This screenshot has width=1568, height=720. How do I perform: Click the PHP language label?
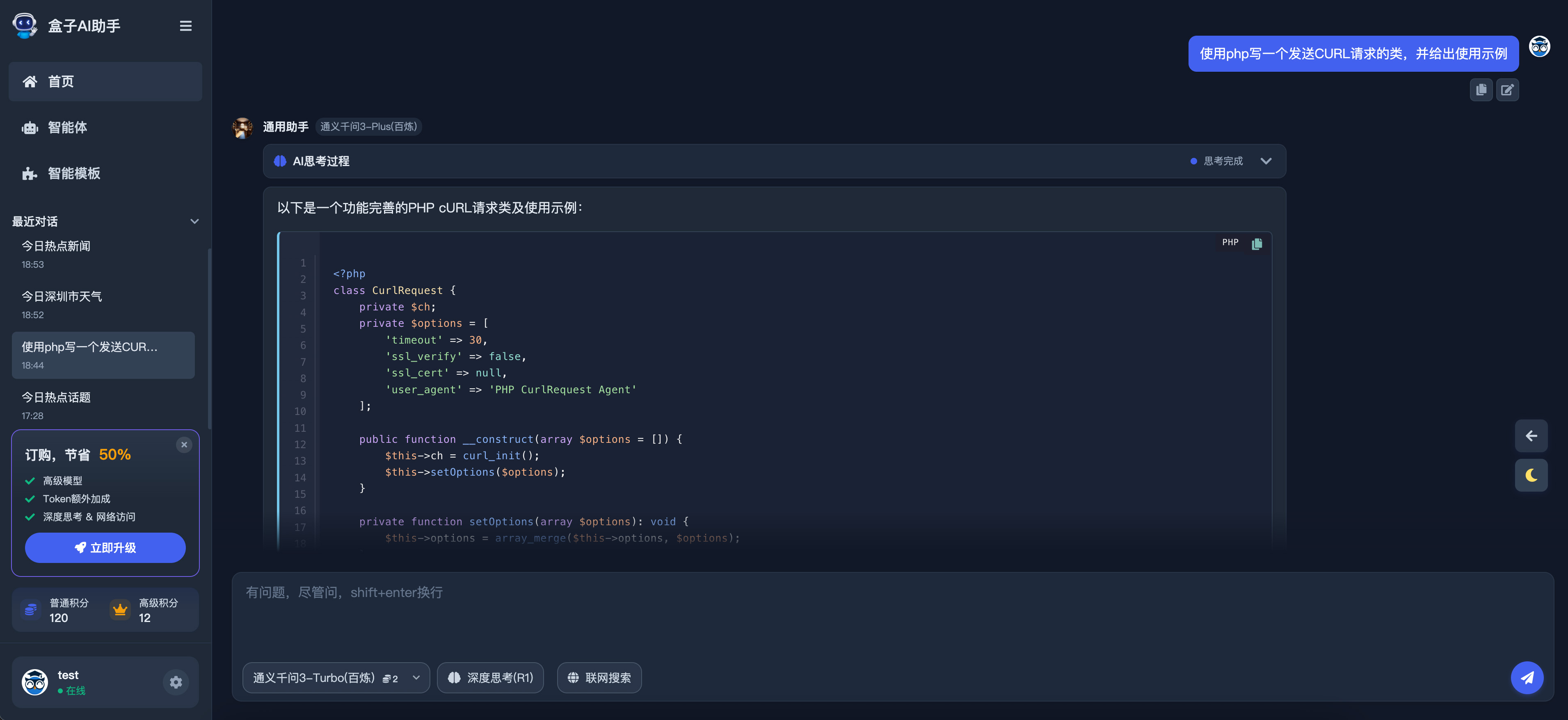pyautogui.click(x=1230, y=243)
